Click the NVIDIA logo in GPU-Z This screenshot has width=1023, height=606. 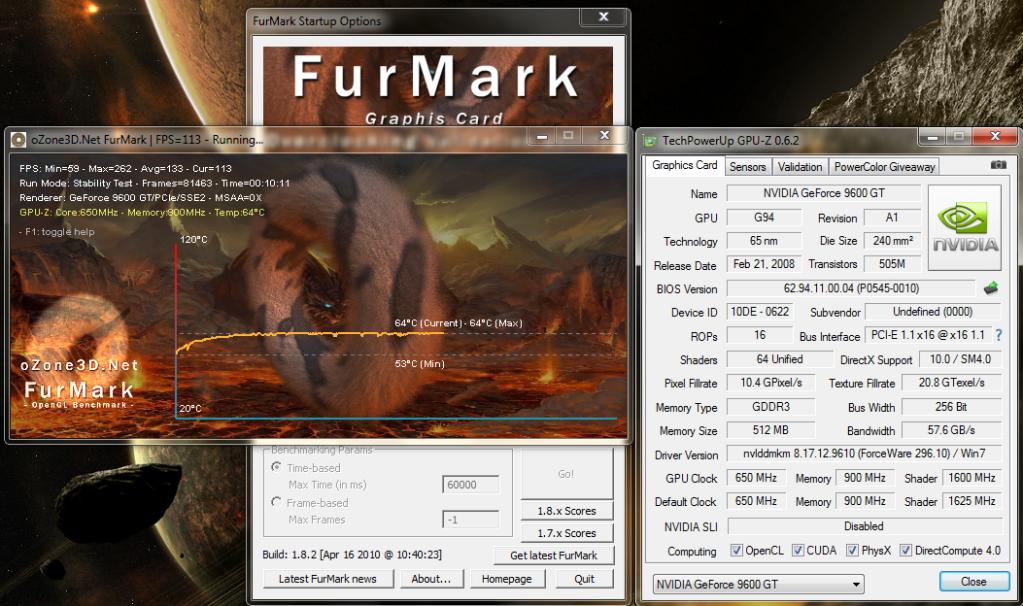point(964,228)
